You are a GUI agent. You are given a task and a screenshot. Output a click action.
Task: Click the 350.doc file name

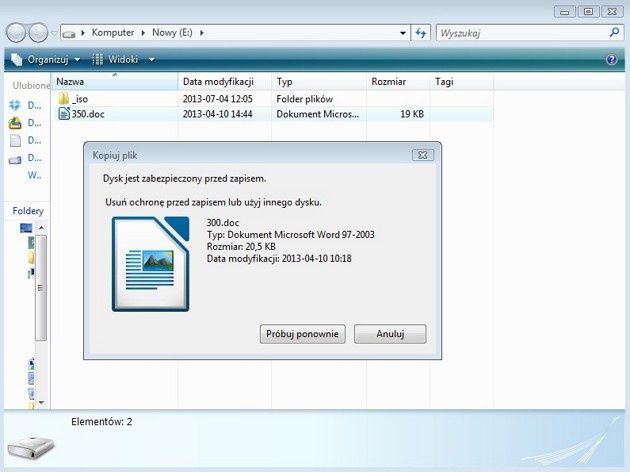click(x=88, y=114)
